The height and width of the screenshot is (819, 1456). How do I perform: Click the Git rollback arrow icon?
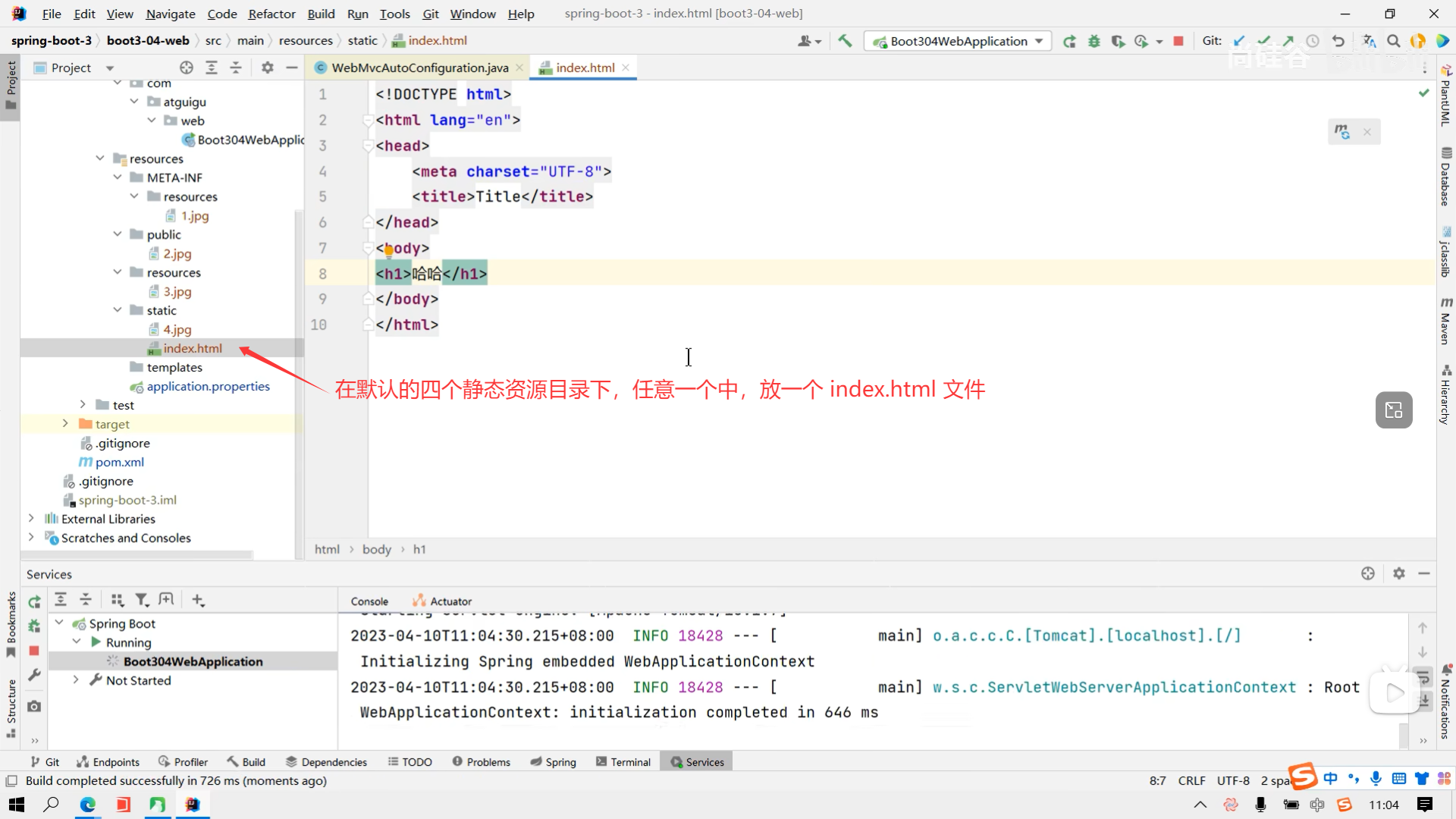click(x=1338, y=41)
